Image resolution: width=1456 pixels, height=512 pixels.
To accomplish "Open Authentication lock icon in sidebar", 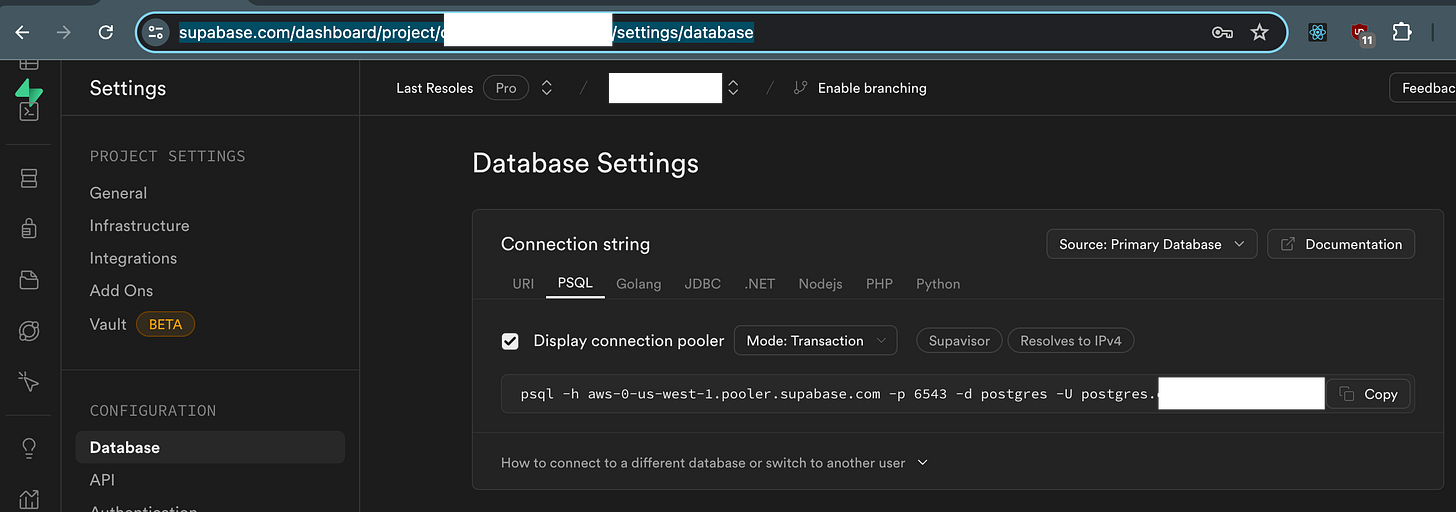I will coord(29,229).
